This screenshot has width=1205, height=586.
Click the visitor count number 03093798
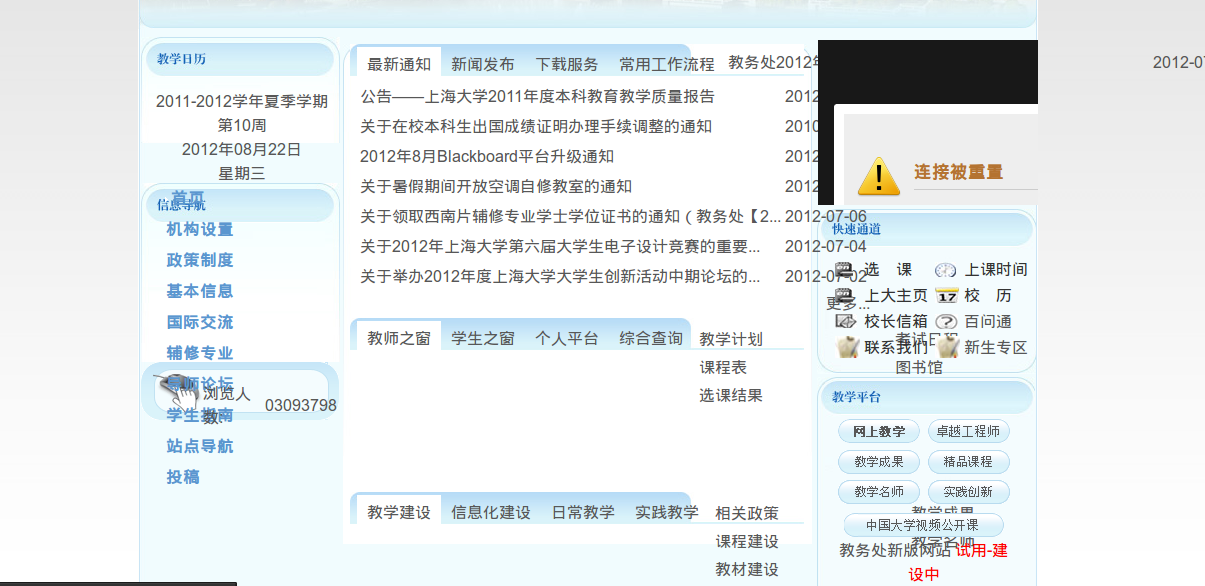(x=301, y=405)
